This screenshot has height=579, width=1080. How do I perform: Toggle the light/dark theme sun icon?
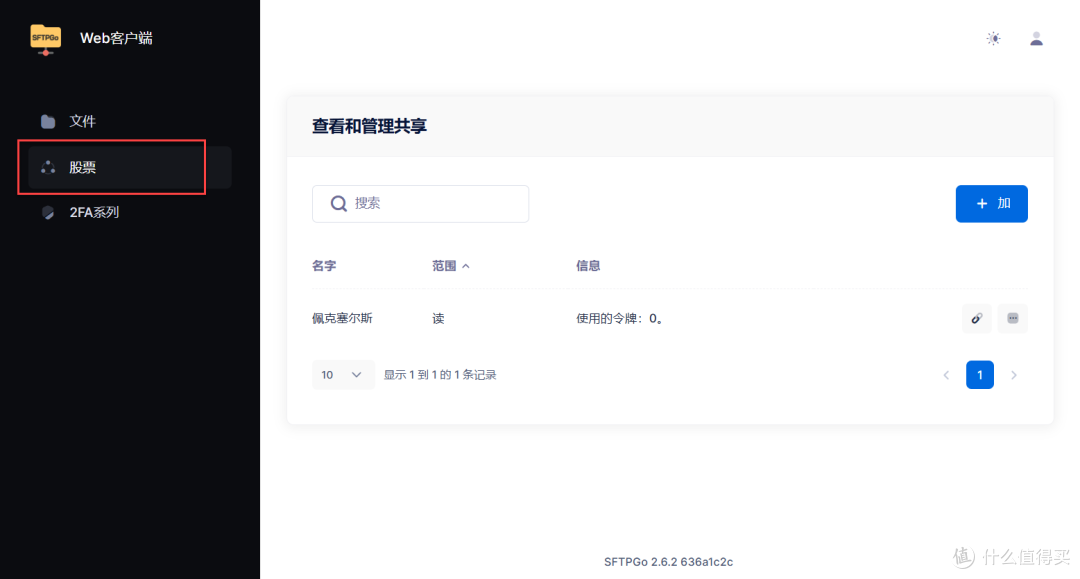993,39
